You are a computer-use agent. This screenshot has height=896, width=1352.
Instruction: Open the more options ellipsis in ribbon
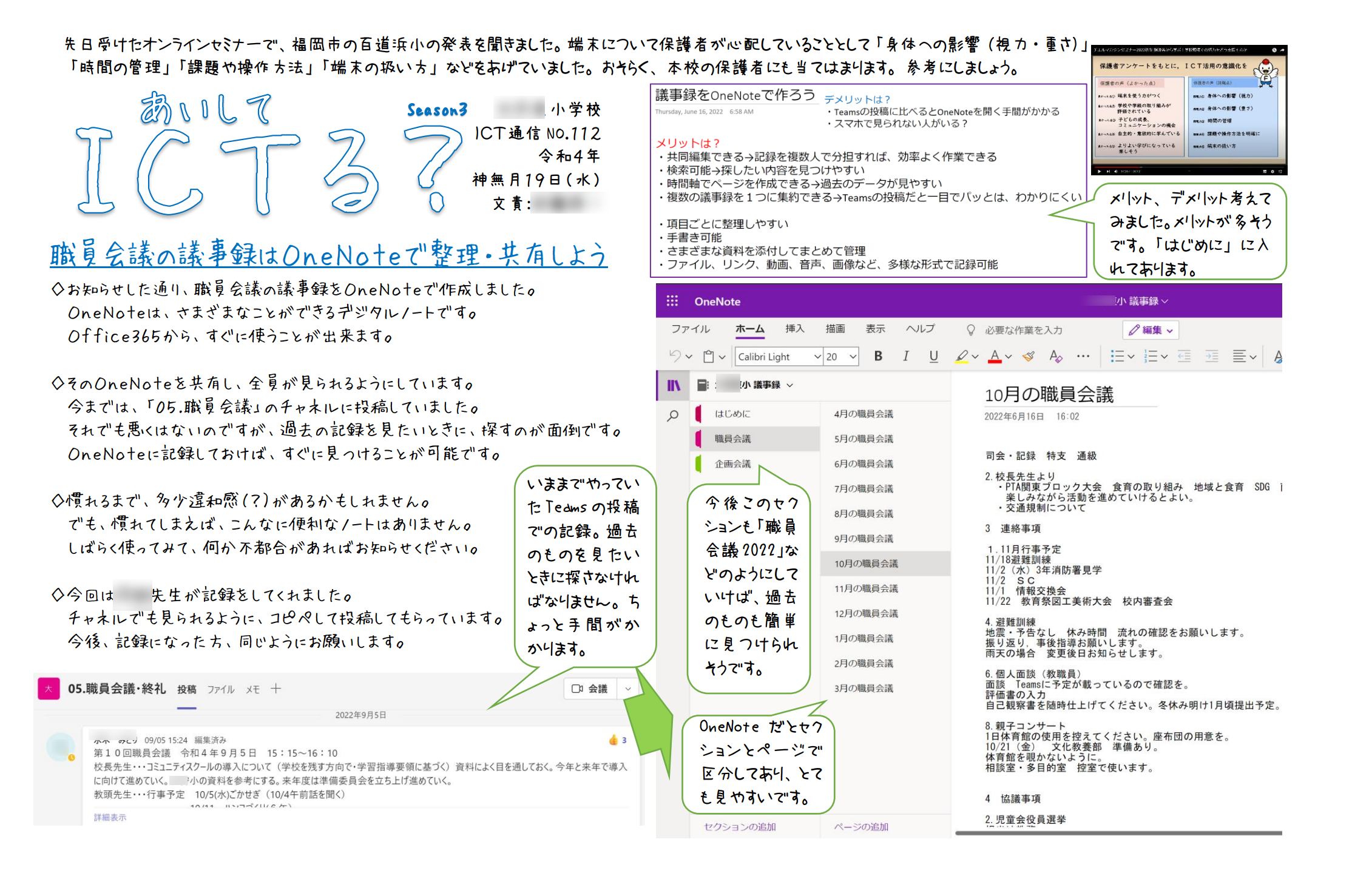1083,356
